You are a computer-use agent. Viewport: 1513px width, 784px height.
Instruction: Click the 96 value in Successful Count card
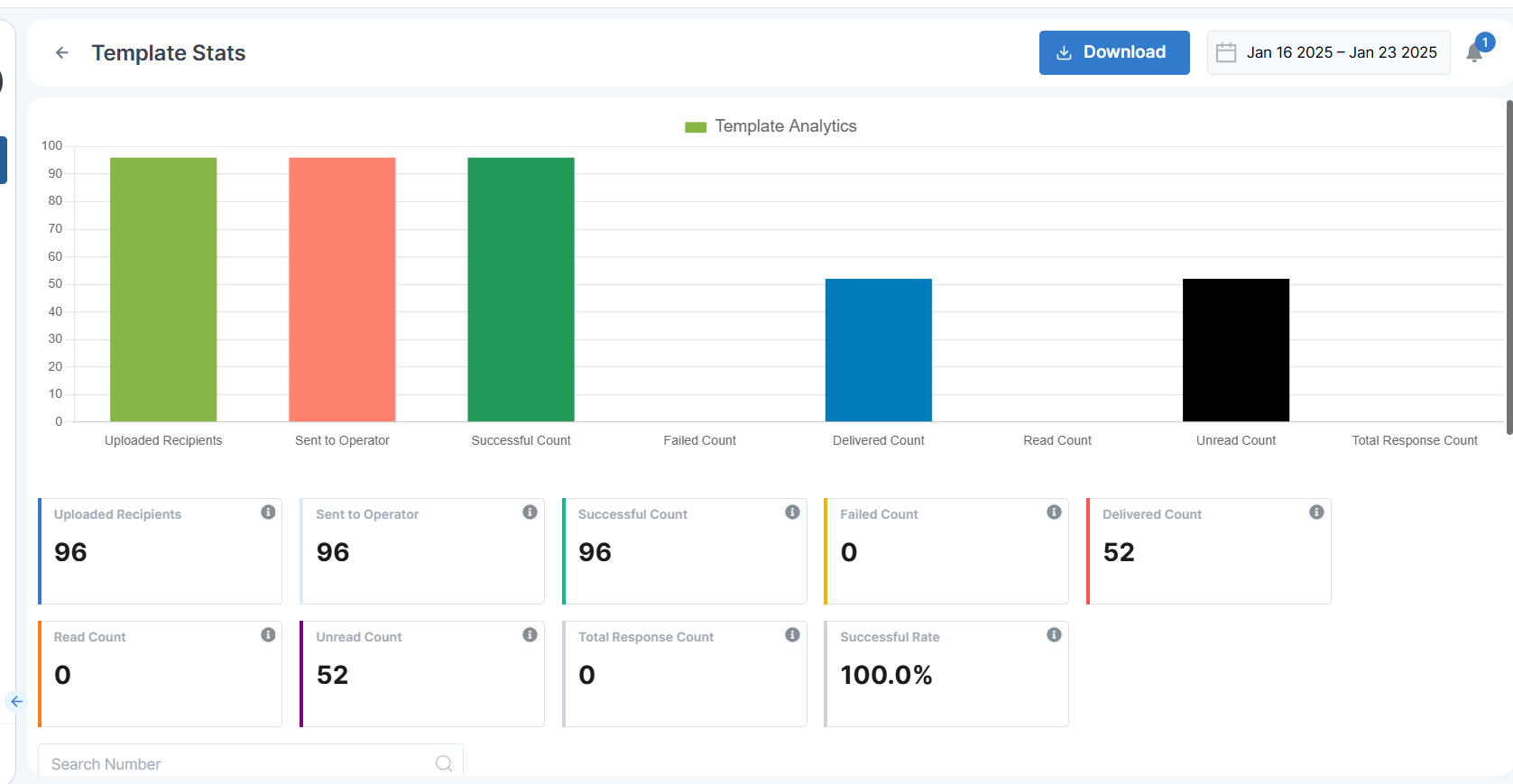click(x=595, y=552)
